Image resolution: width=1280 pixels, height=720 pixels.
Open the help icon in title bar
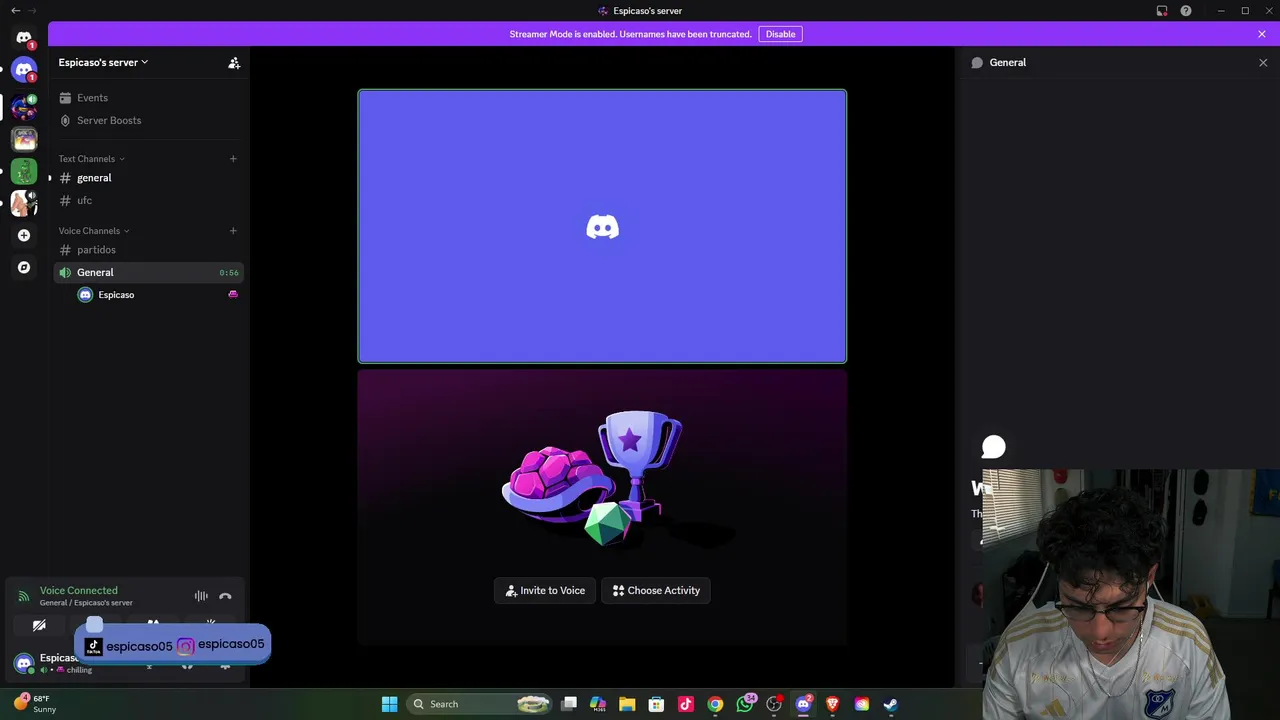(x=1186, y=11)
